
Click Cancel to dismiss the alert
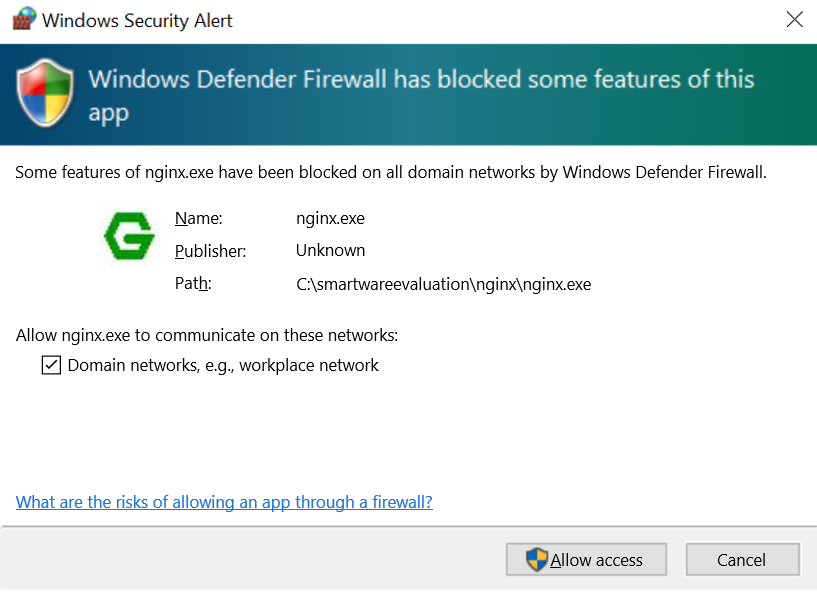pyautogui.click(x=742, y=559)
